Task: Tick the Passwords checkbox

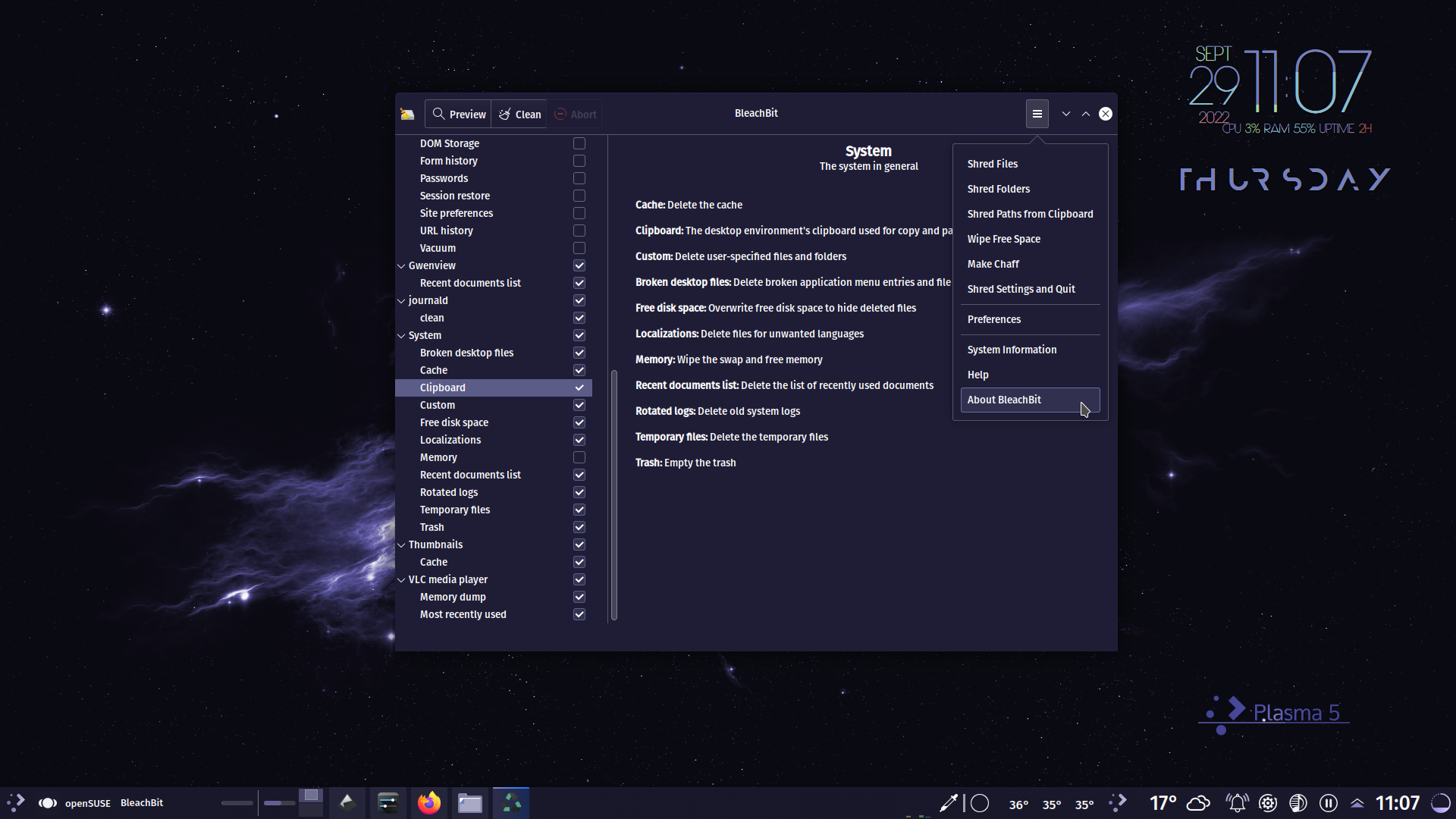Action: 579,178
